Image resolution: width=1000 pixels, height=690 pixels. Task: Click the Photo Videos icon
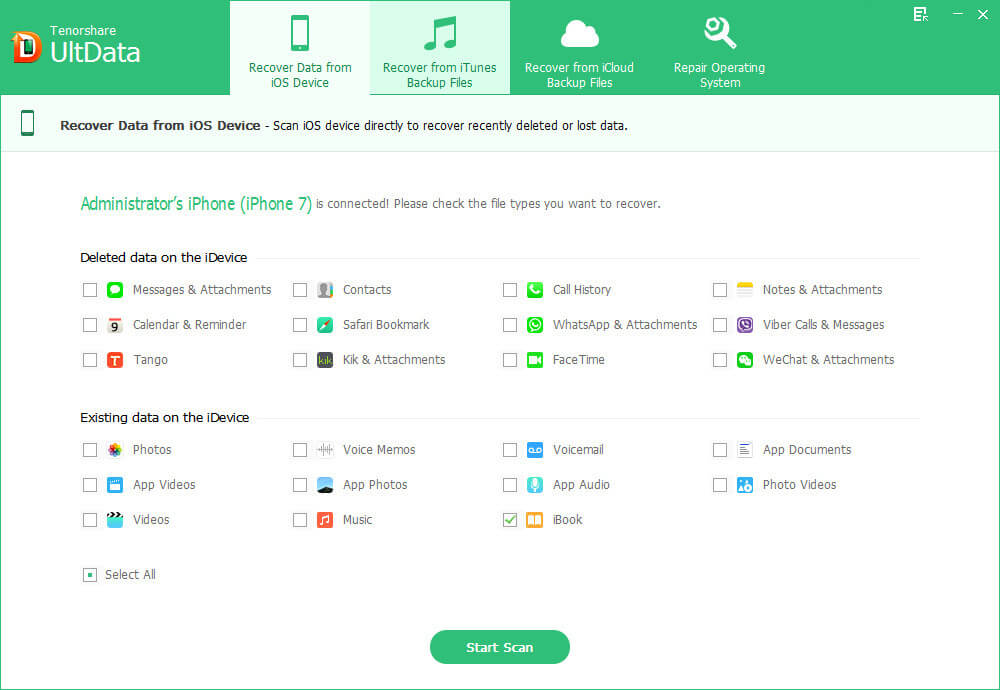point(745,485)
